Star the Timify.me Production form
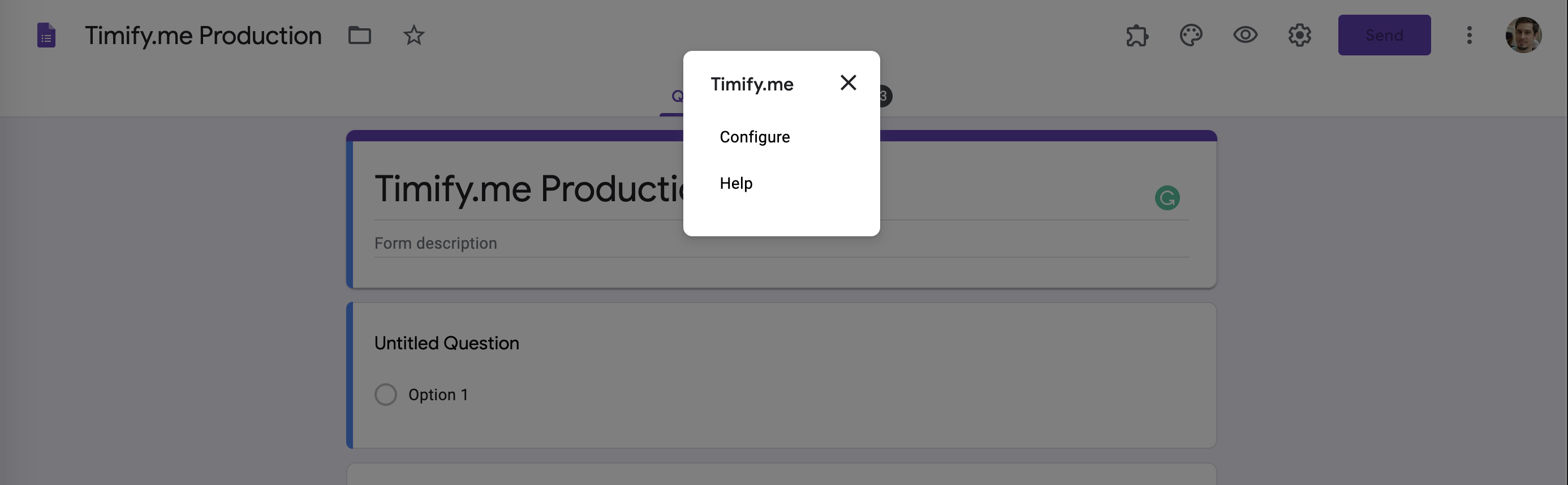1568x485 pixels. pos(414,35)
